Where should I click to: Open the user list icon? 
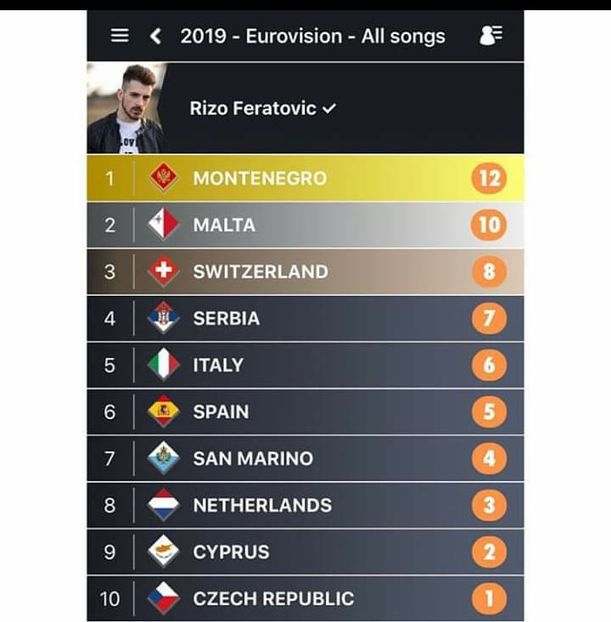click(490, 36)
